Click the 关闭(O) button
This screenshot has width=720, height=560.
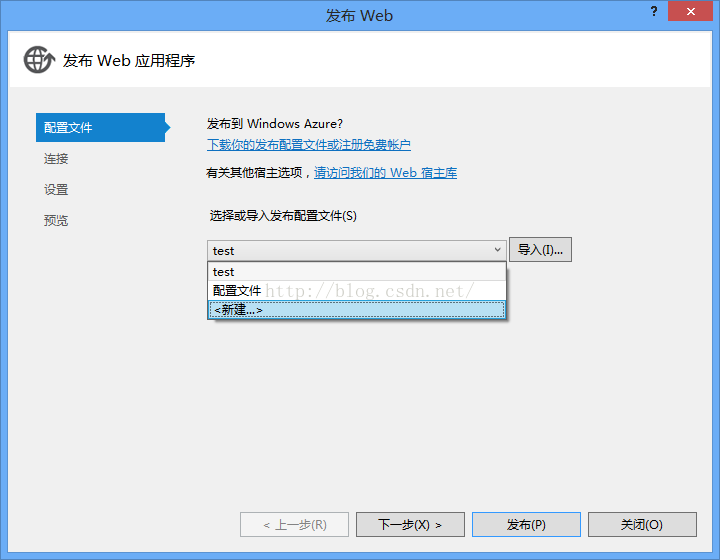pos(642,524)
